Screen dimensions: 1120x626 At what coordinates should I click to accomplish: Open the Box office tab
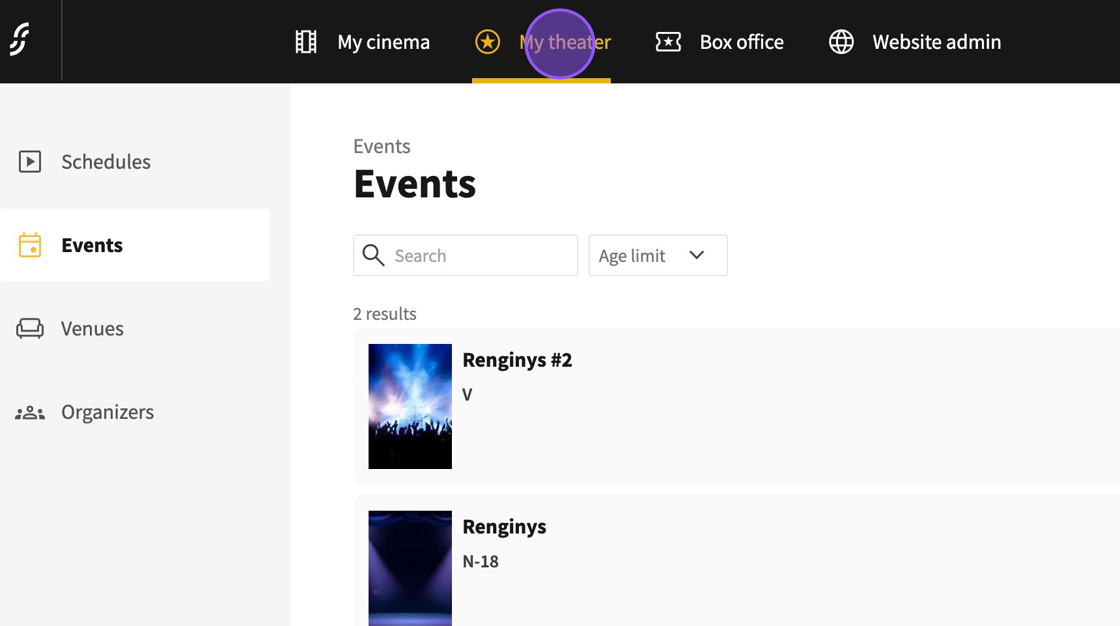click(741, 42)
